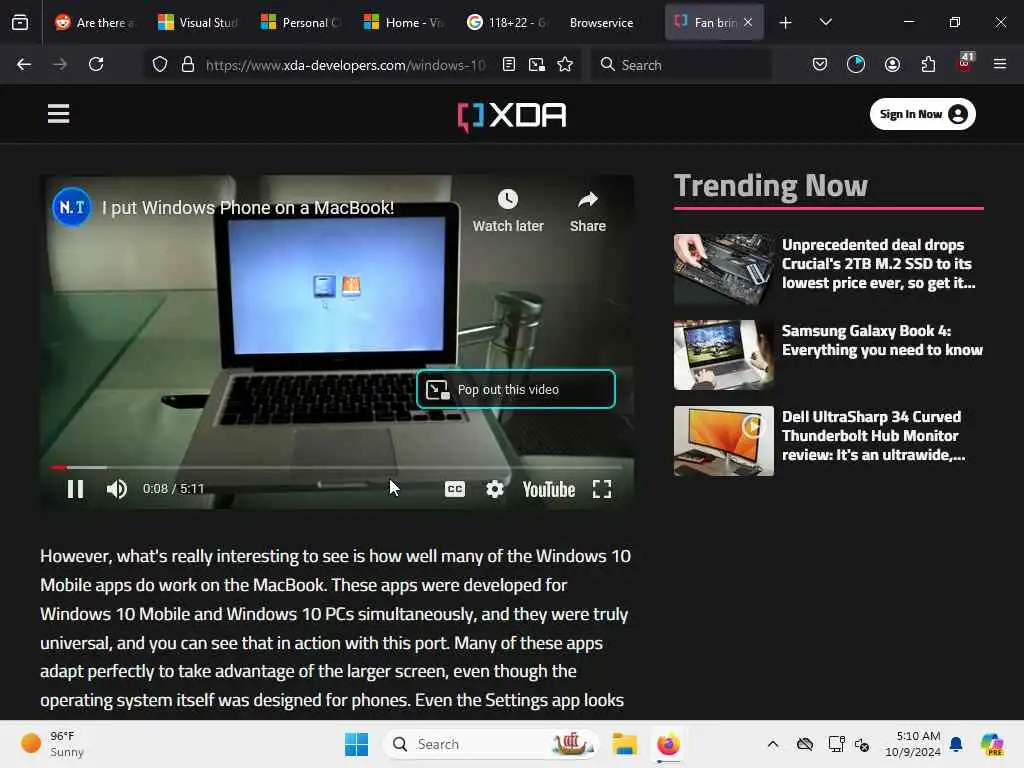Open File Explorer from taskbar

[x=624, y=744]
